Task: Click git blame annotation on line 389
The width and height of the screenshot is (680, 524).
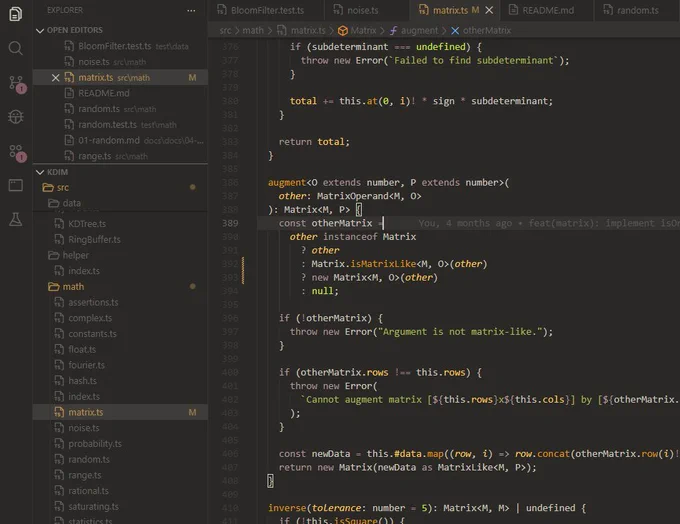Action: tap(549, 223)
